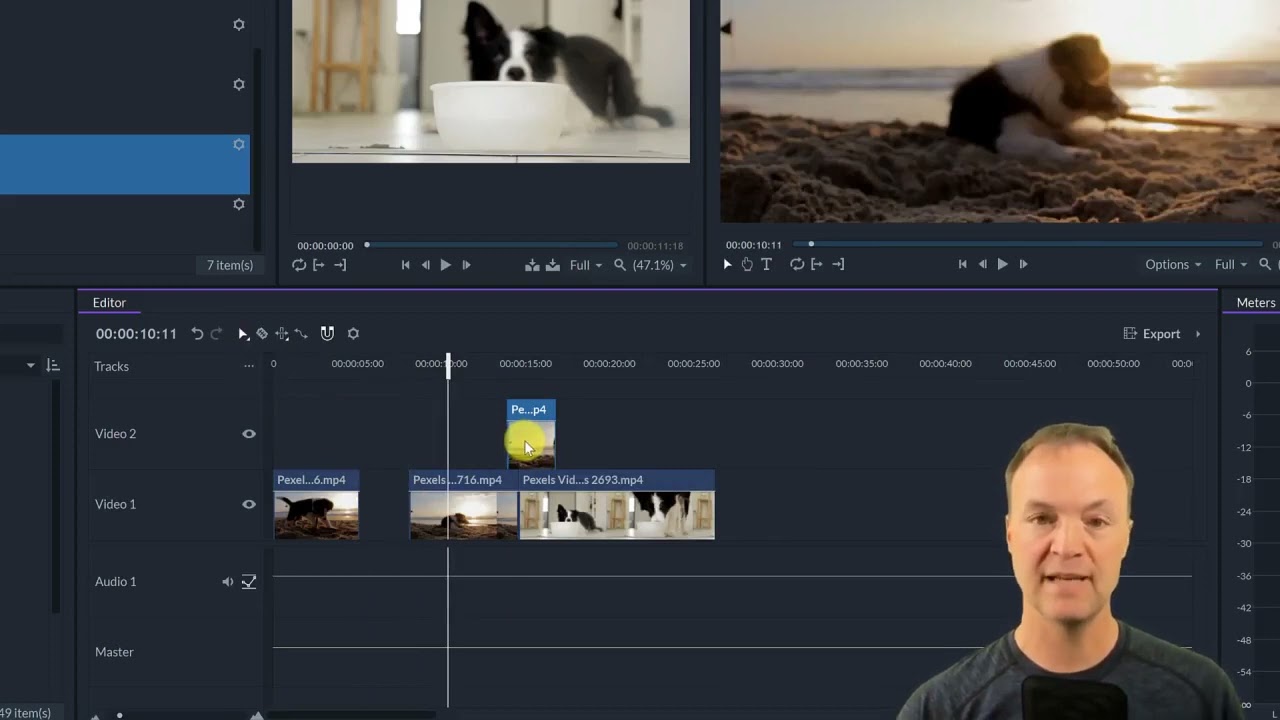The height and width of the screenshot is (720, 1280).
Task: Click the gear on the highlighted blue row
Action: click(x=239, y=144)
